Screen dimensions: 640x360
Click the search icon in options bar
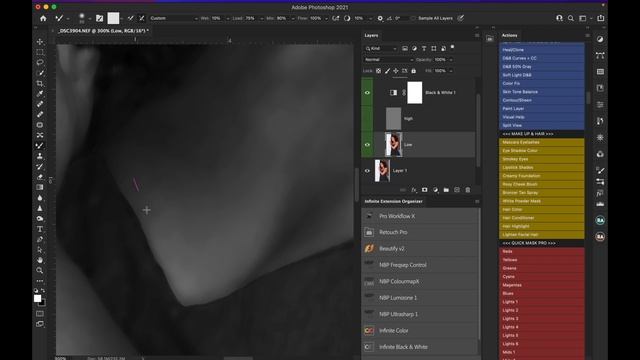[571, 18]
